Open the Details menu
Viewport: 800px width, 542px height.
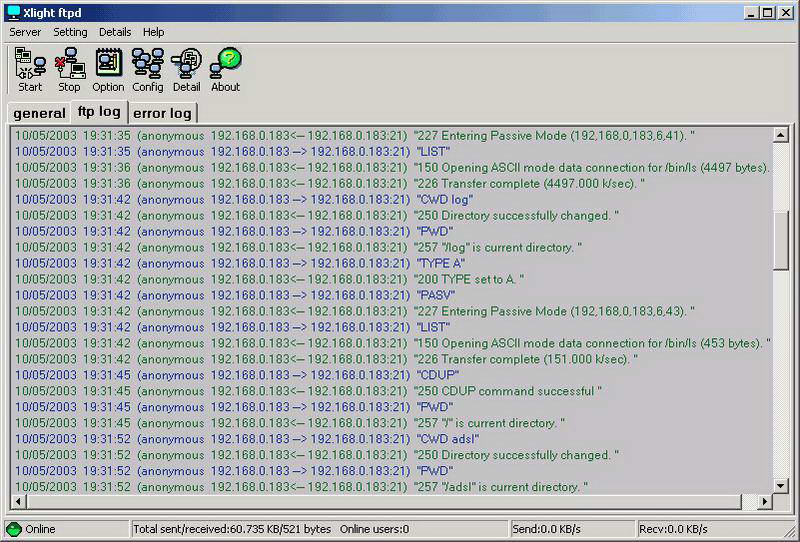115,32
